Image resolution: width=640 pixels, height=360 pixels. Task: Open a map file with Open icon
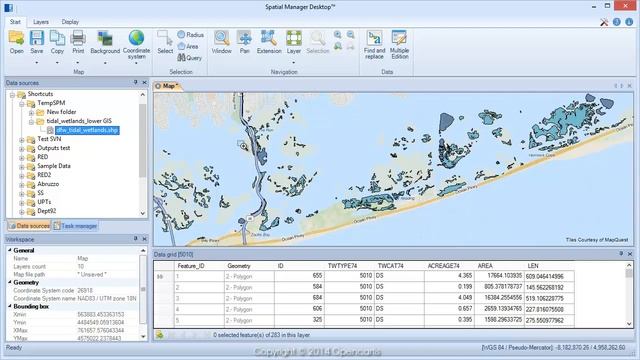[16, 42]
